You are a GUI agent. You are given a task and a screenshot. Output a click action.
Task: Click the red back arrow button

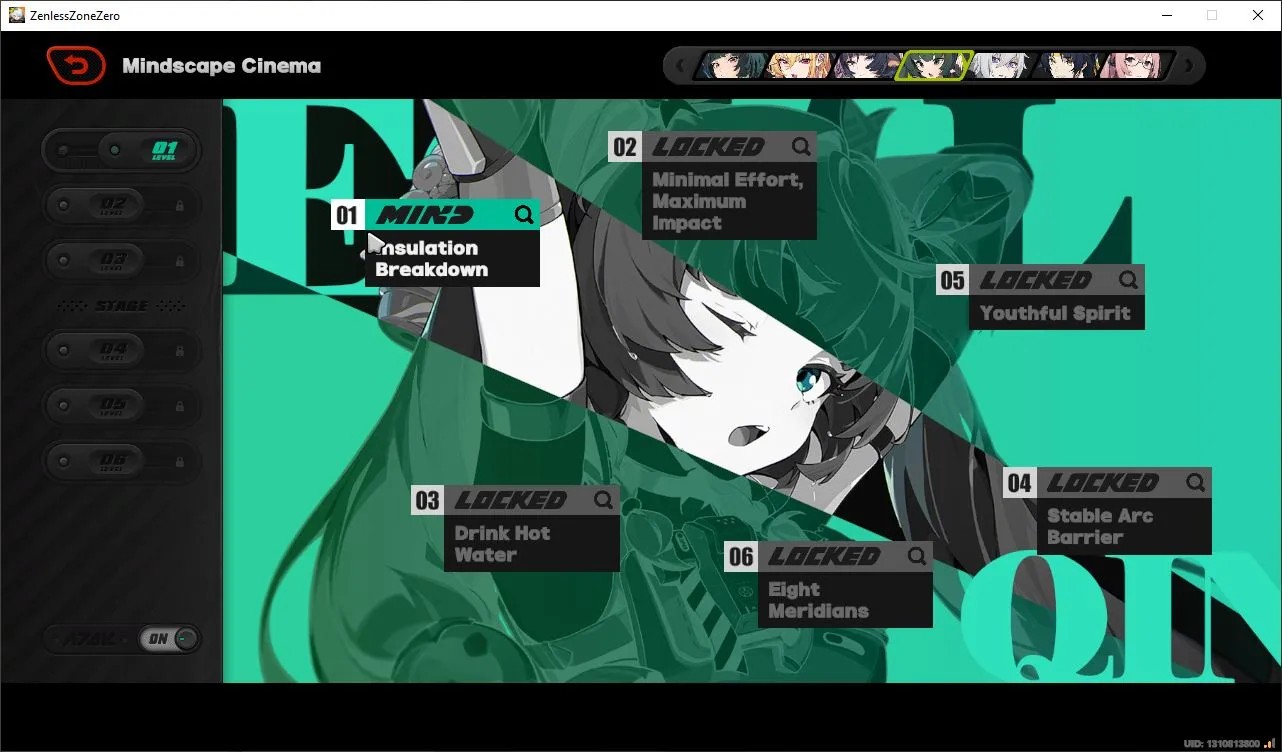click(x=76, y=66)
